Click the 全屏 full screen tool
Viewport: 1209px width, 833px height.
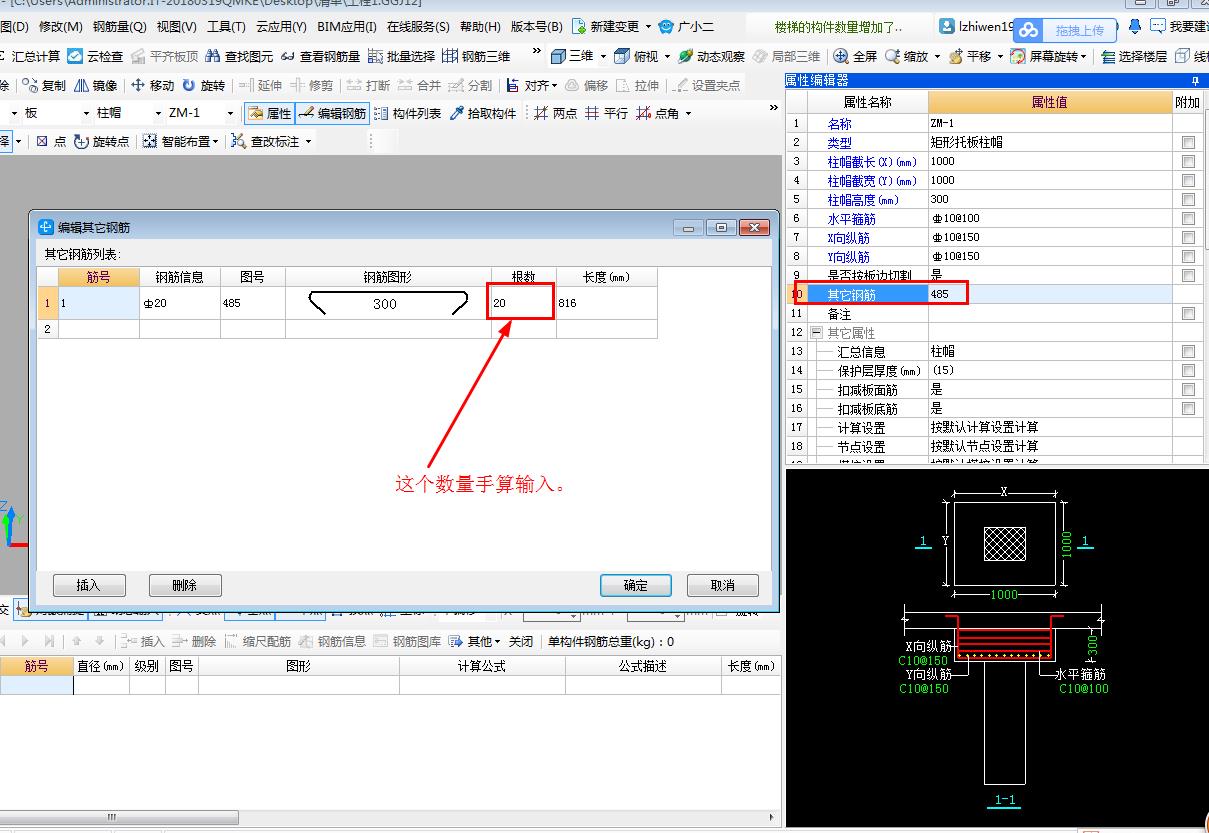point(856,57)
